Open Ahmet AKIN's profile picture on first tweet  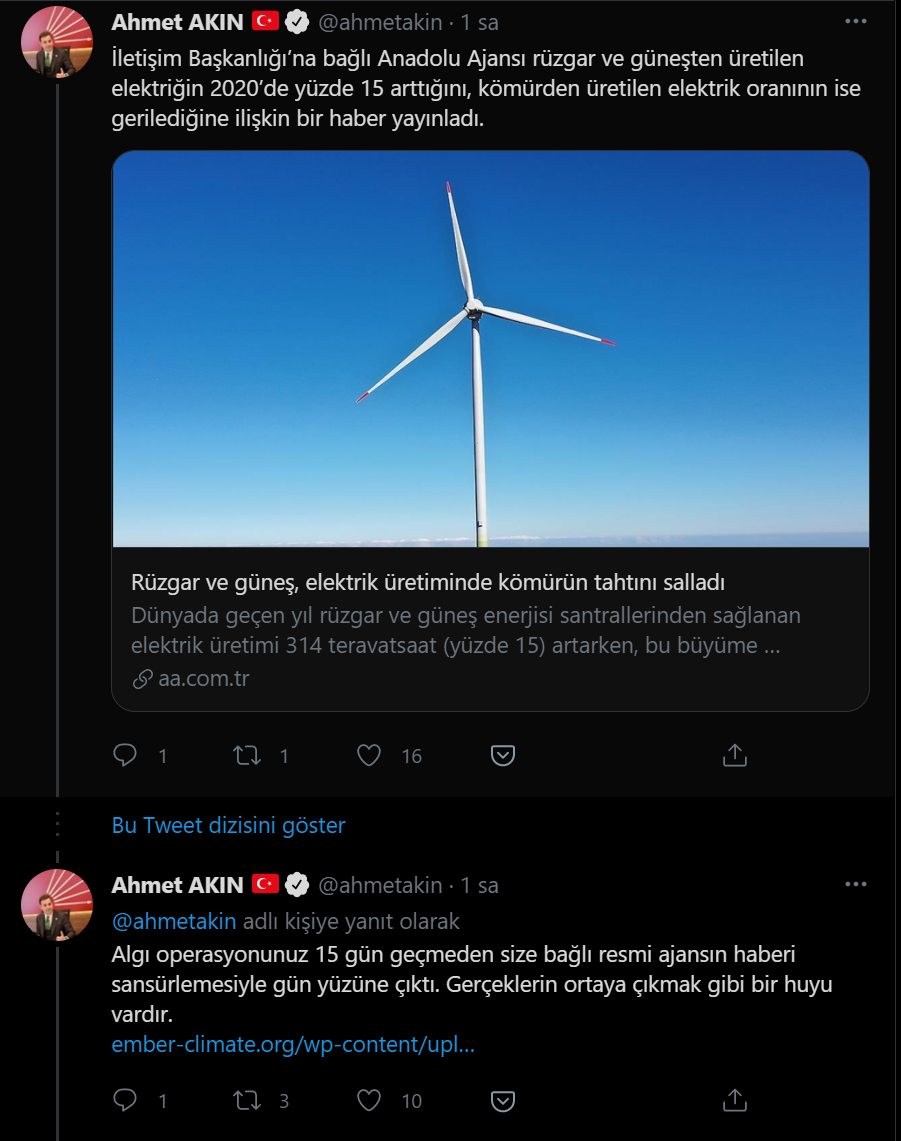coord(57,42)
